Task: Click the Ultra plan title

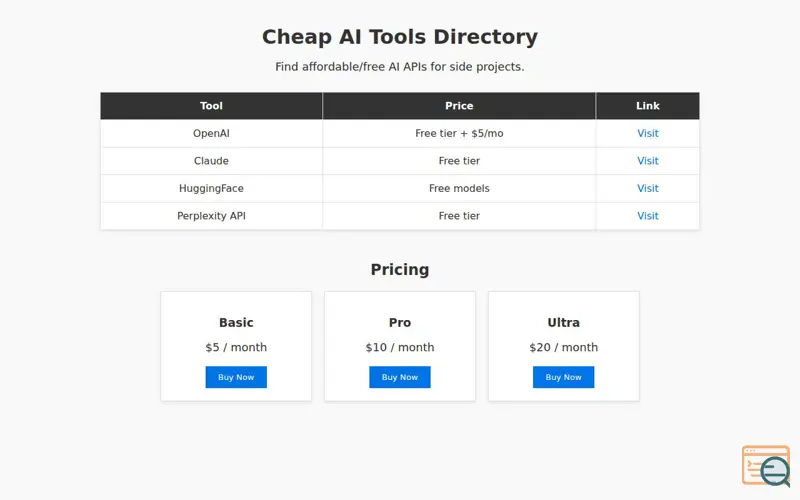Action: 563,322
